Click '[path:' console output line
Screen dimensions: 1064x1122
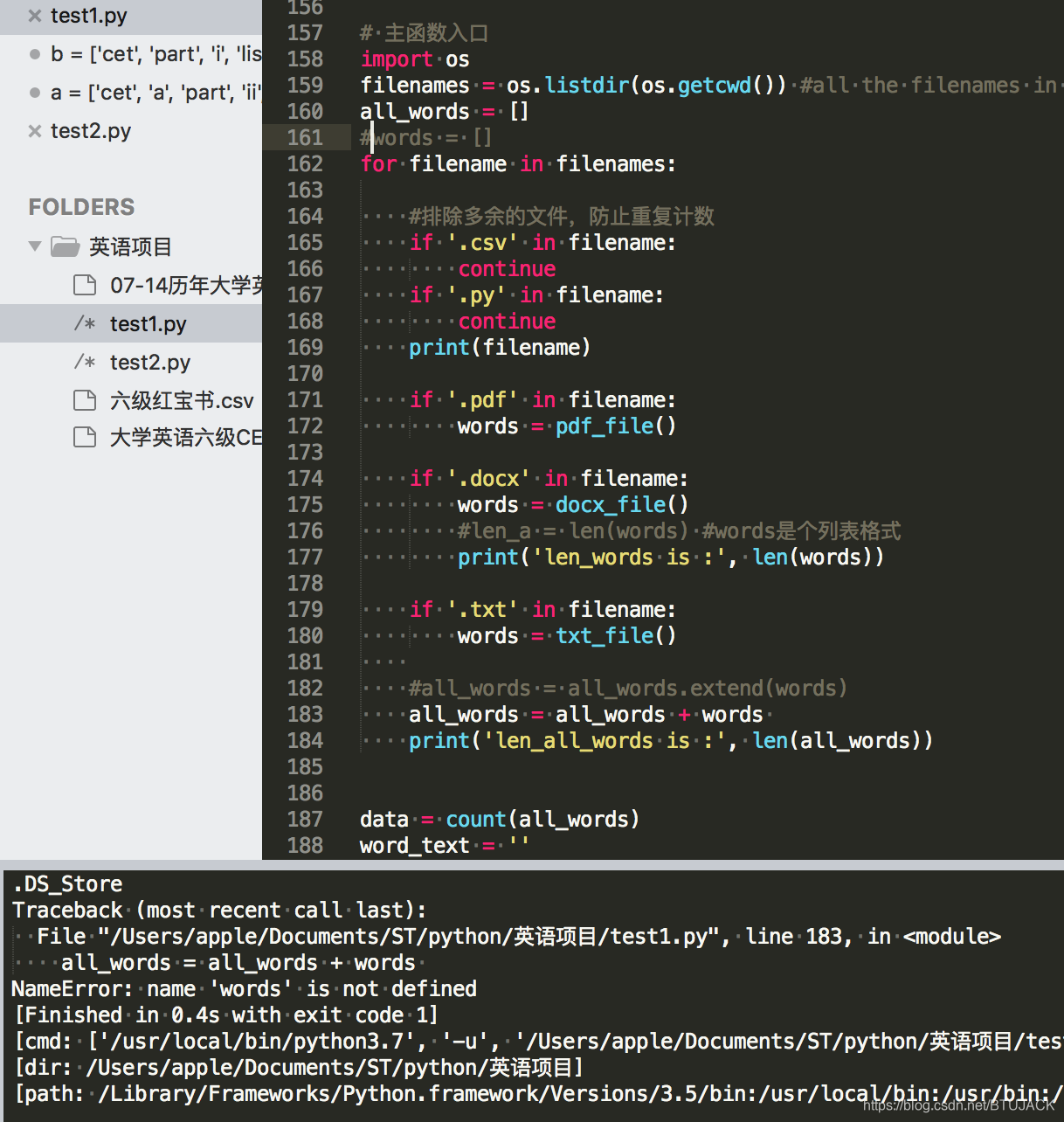click(x=539, y=1093)
